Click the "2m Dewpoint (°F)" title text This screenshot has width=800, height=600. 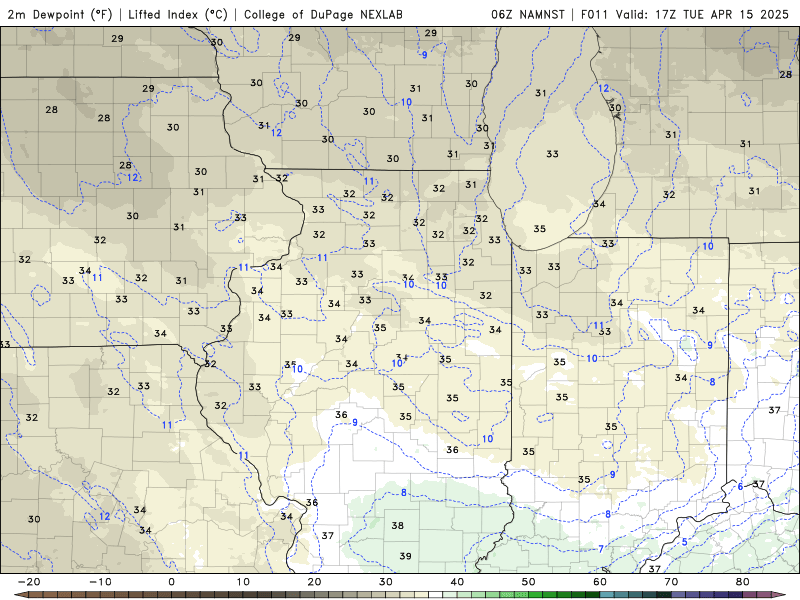click(x=59, y=14)
